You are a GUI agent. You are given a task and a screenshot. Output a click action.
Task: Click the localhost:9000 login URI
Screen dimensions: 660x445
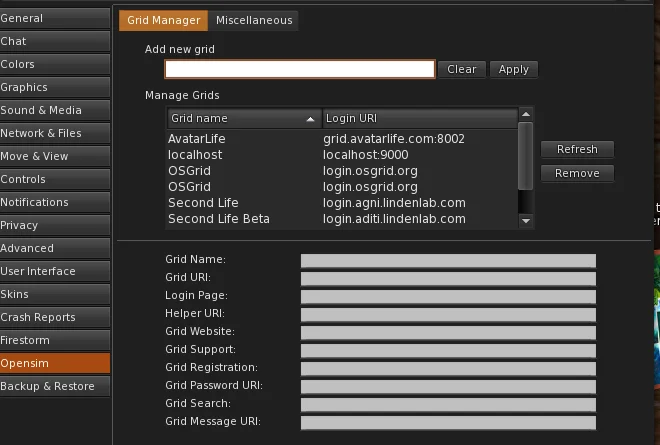[365, 155]
